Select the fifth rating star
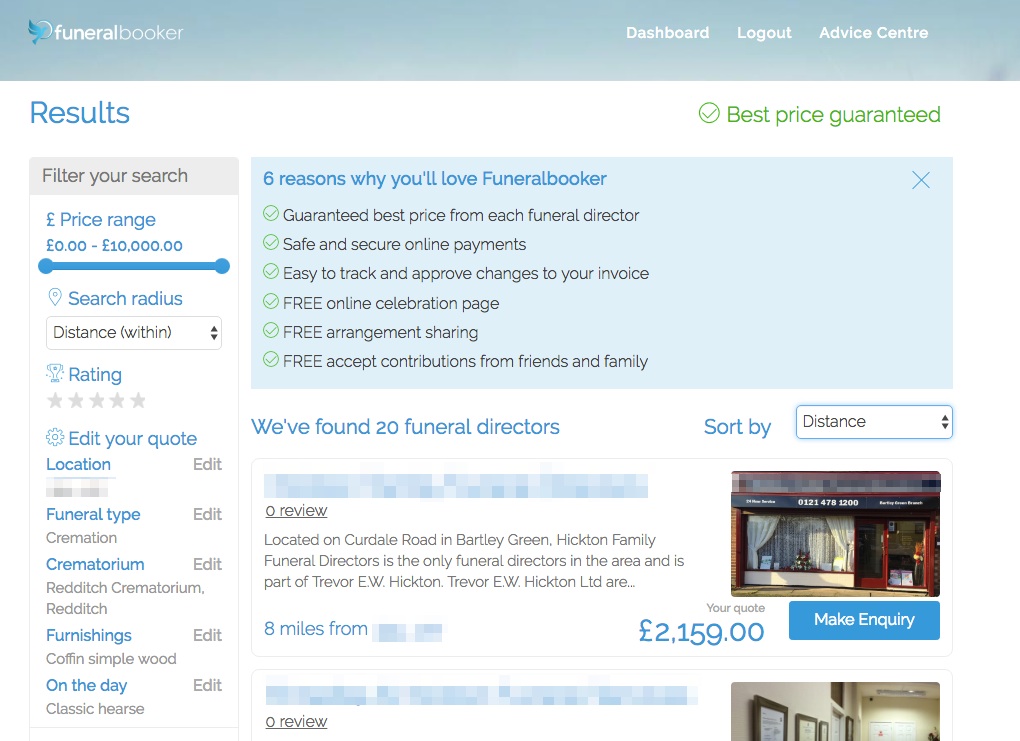The width and height of the screenshot is (1020, 741). pos(138,400)
